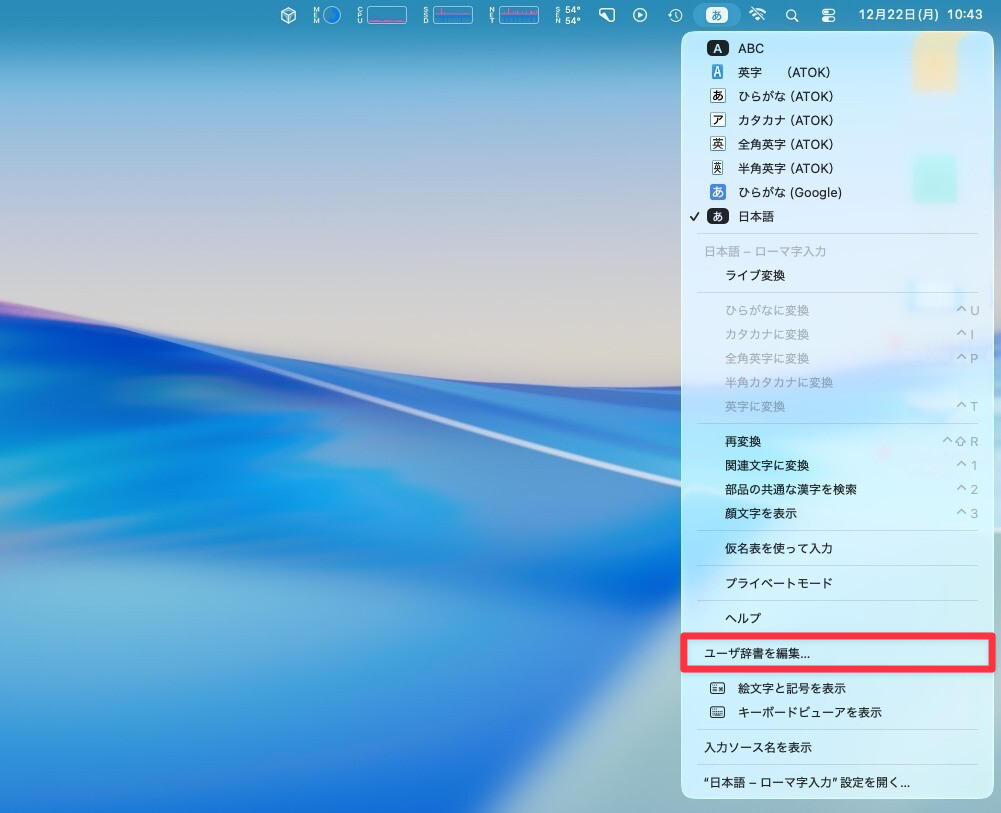1001x813 pixels.
Task: Choose 仮名表を使って入力 menu item
Action: point(838,549)
